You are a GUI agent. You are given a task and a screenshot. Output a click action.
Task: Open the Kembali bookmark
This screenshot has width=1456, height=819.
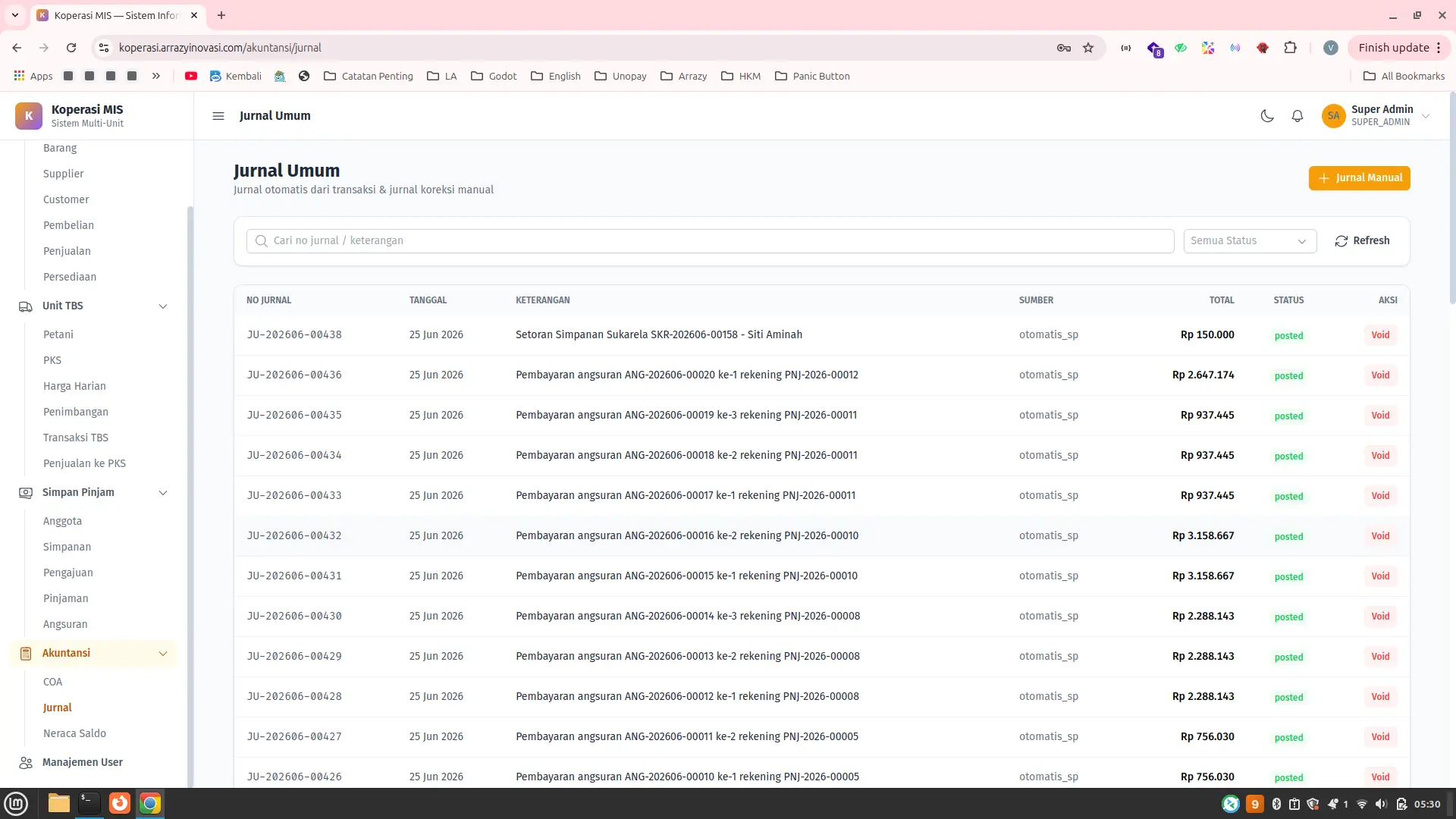coord(235,77)
